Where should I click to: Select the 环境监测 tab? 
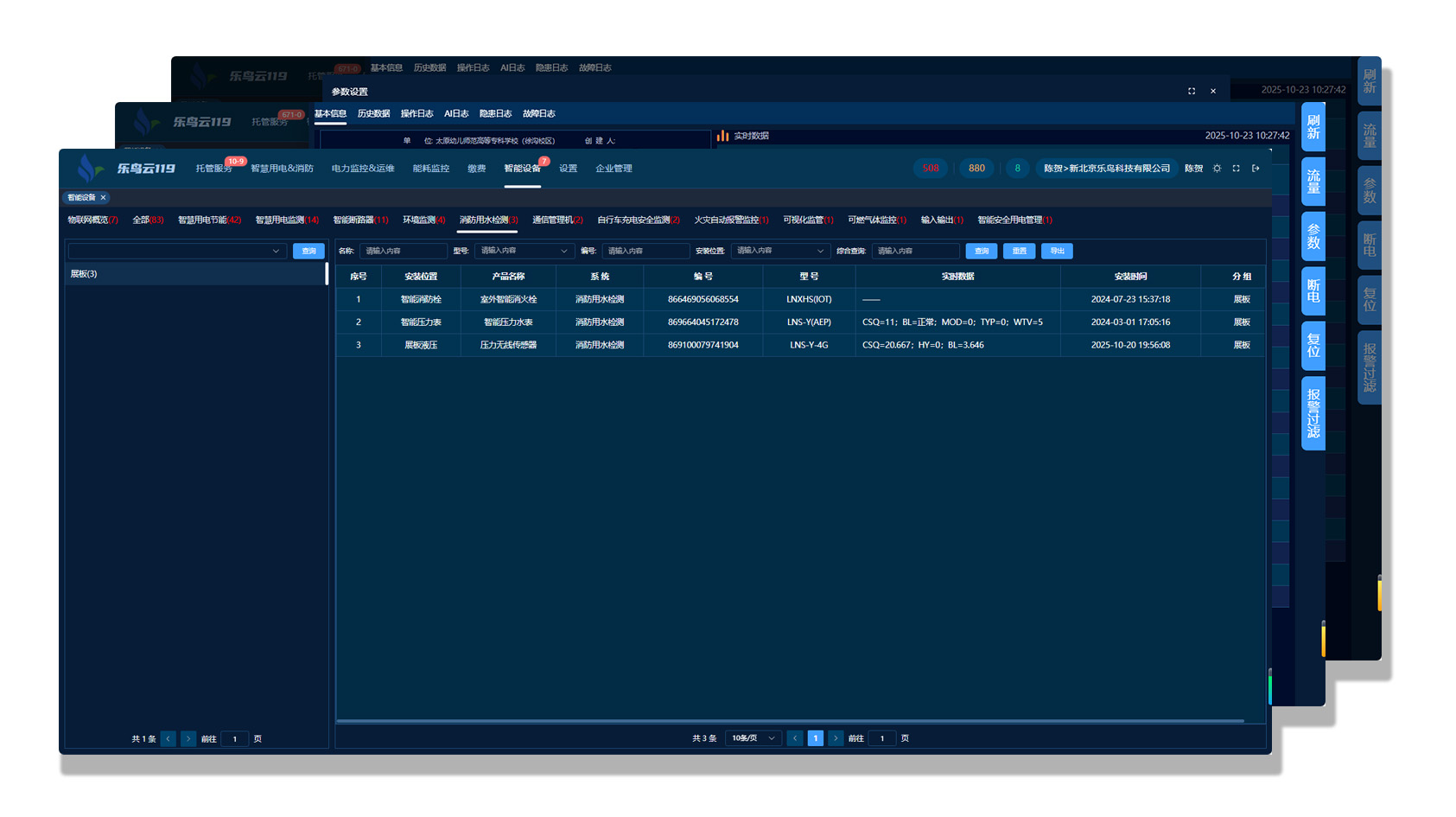(x=423, y=220)
